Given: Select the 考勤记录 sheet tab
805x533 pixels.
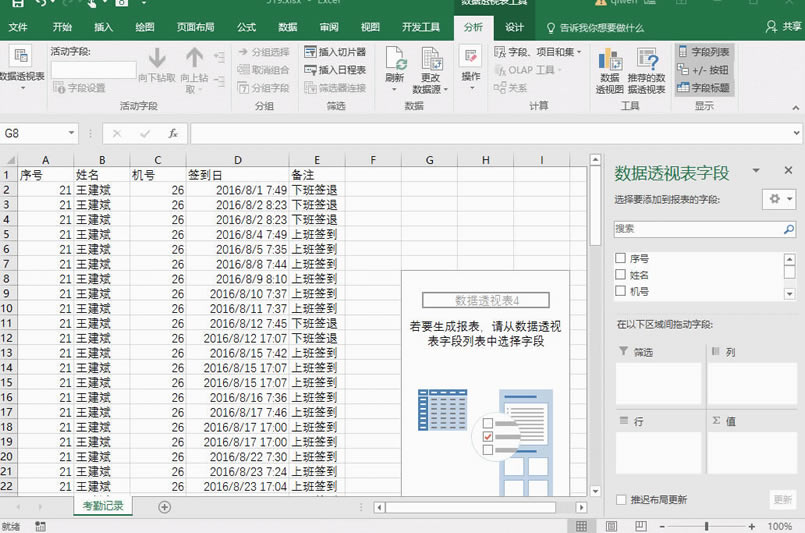Looking at the screenshot, I should pos(103,506).
